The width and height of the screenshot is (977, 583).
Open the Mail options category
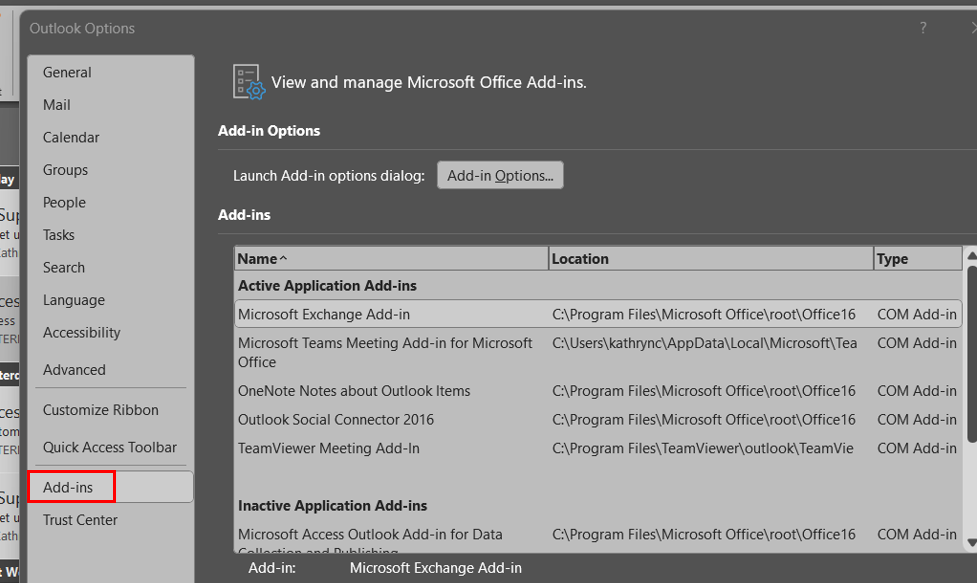coord(56,105)
